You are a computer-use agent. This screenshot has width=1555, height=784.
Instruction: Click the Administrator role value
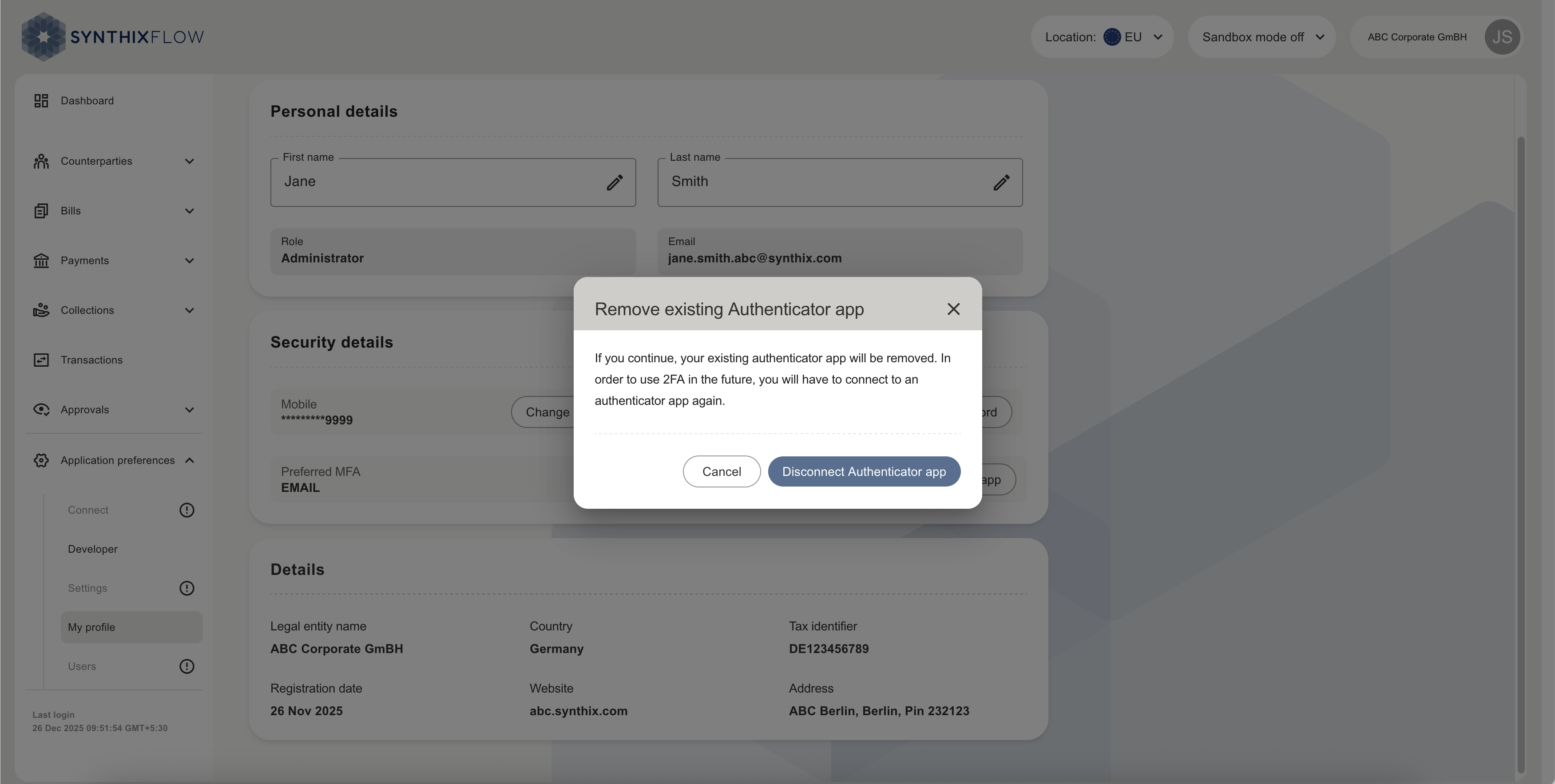point(322,258)
